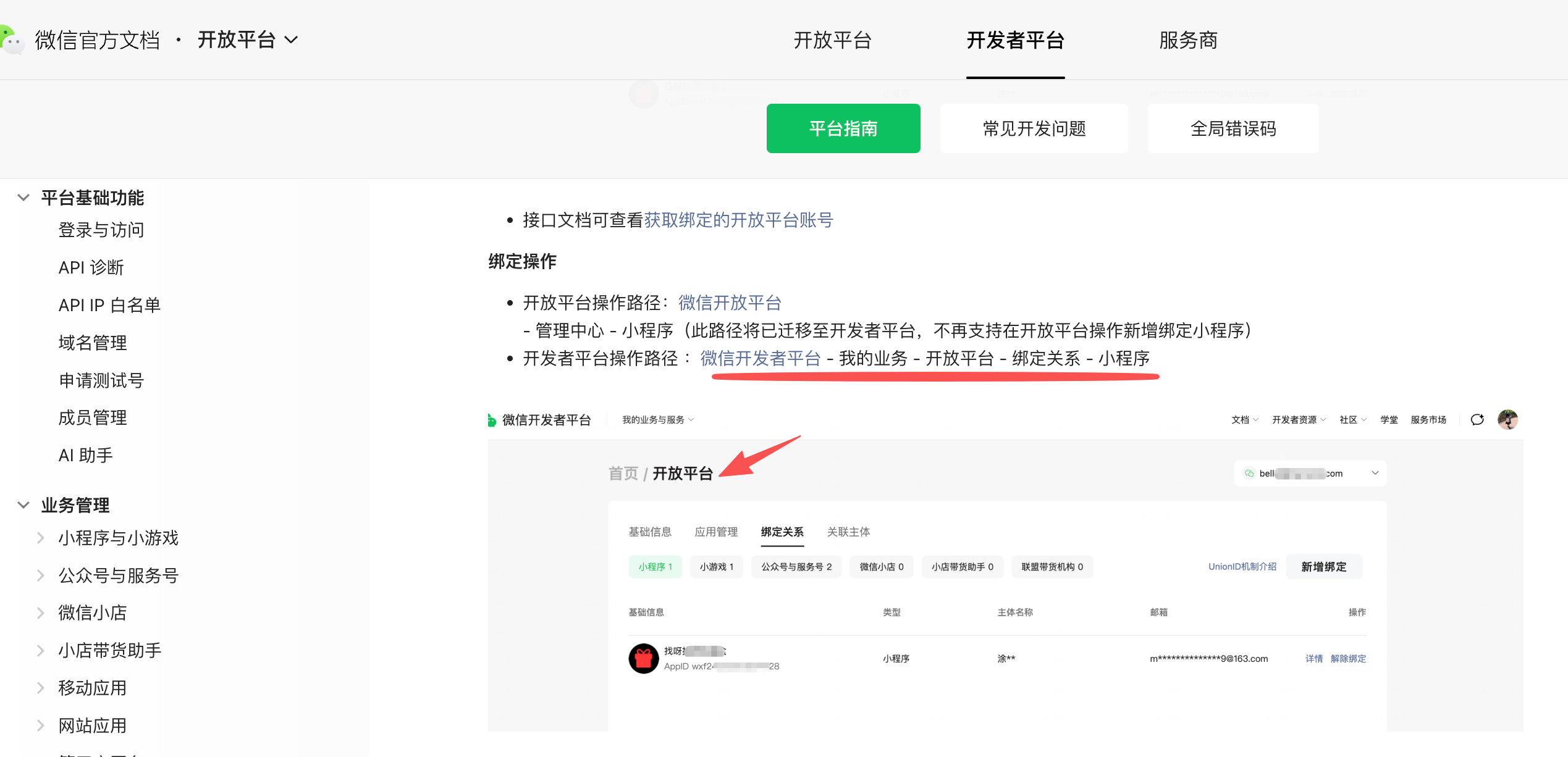Click the 平台指南 green button

(843, 128)
